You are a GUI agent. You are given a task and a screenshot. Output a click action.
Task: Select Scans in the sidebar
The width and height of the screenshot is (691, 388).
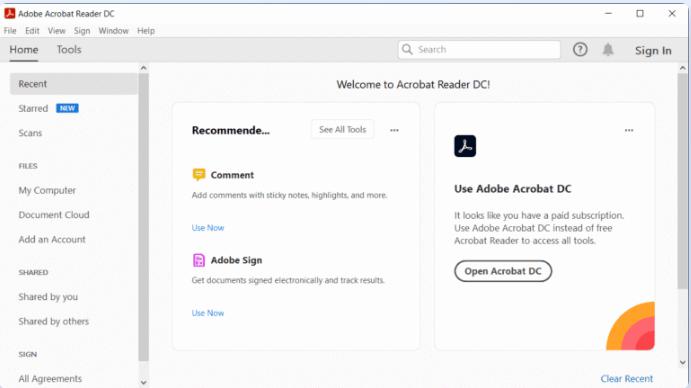point(30,133)
